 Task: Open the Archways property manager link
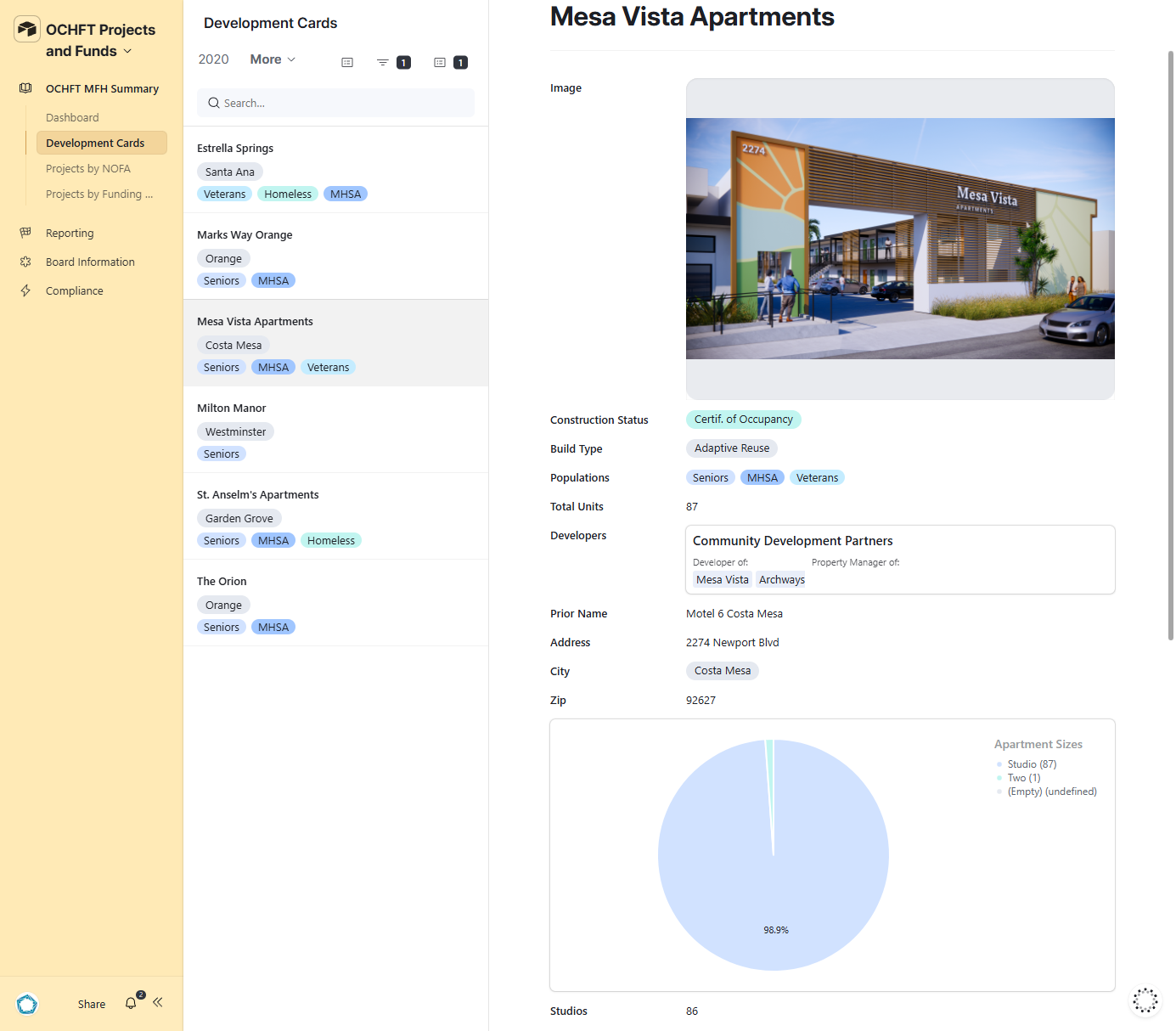click(781, 580)
